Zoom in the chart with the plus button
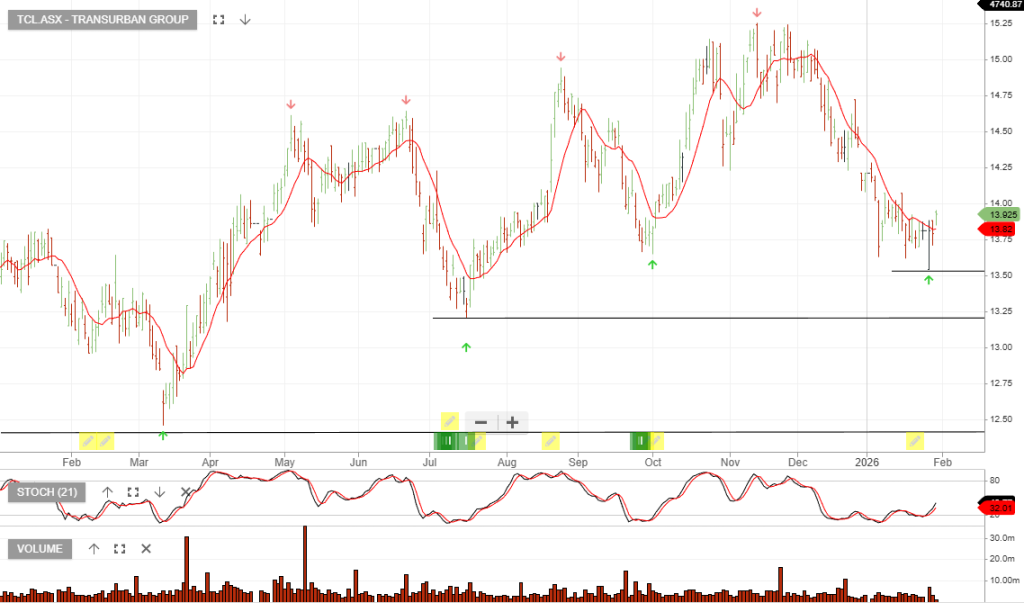1024x603 pixels. tap(512, 422)
